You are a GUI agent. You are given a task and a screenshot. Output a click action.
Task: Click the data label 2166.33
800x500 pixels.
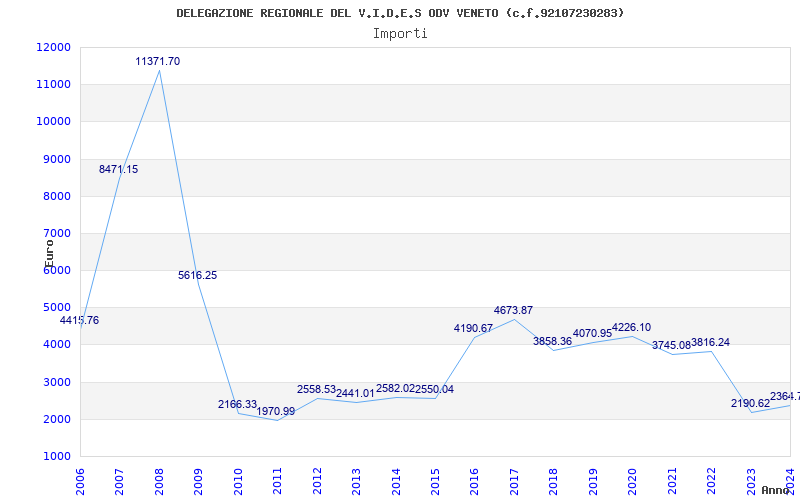237,404
